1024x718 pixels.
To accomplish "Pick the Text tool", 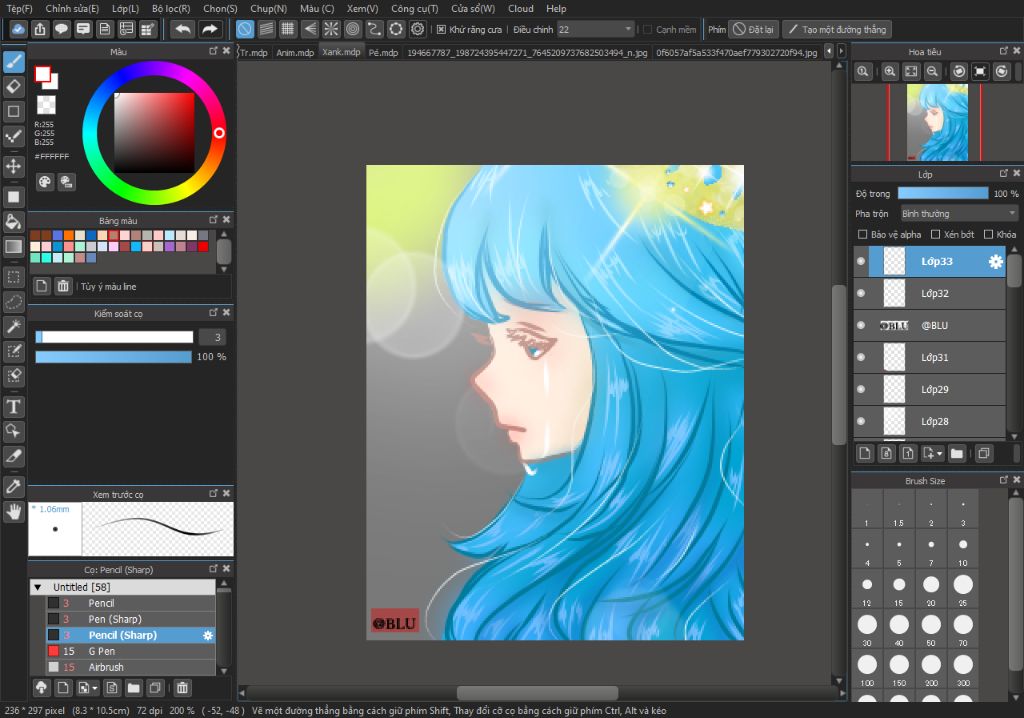I will click(x=14, y=407).
